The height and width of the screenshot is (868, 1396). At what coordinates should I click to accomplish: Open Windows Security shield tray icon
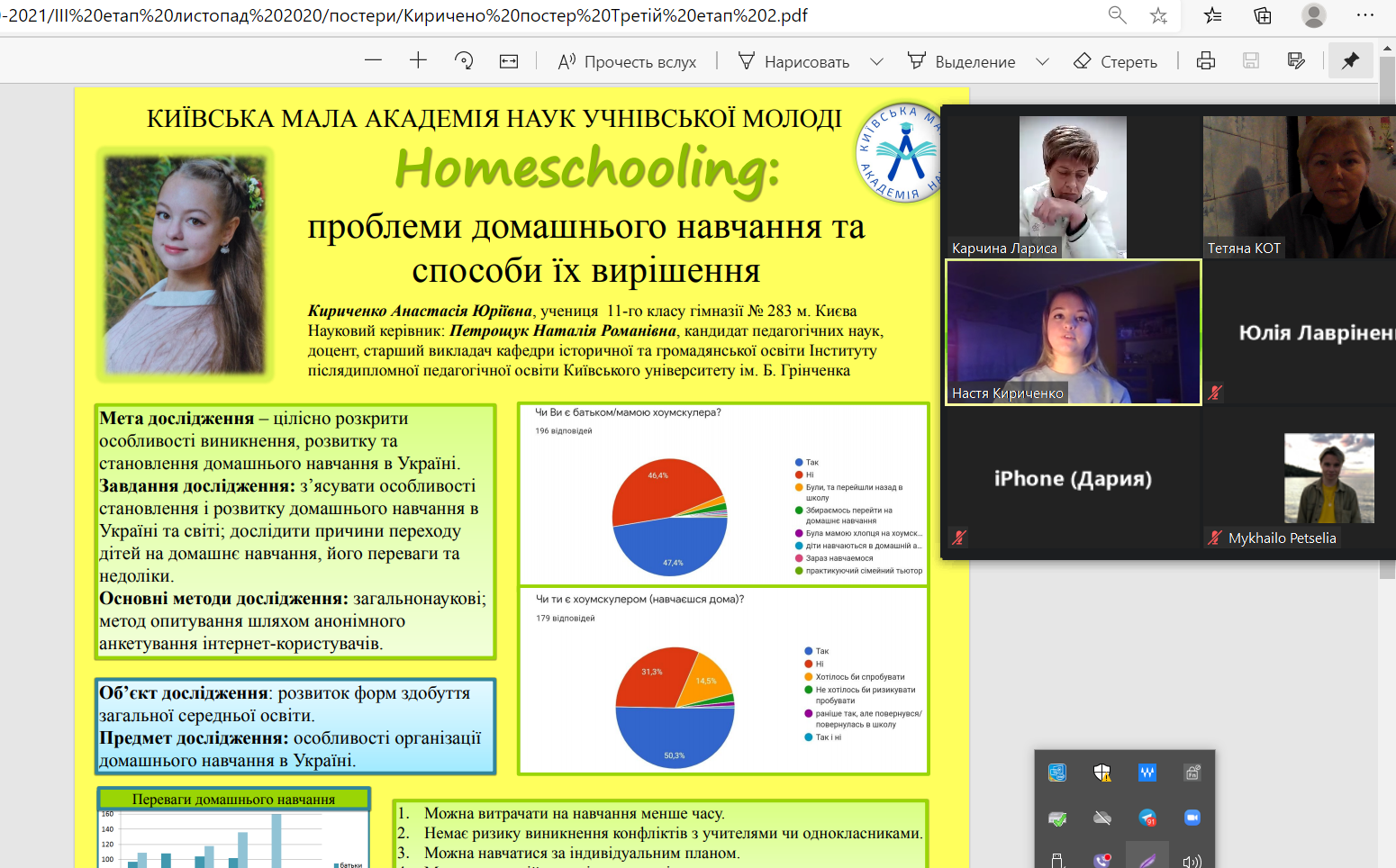(x=1102, y=773)
